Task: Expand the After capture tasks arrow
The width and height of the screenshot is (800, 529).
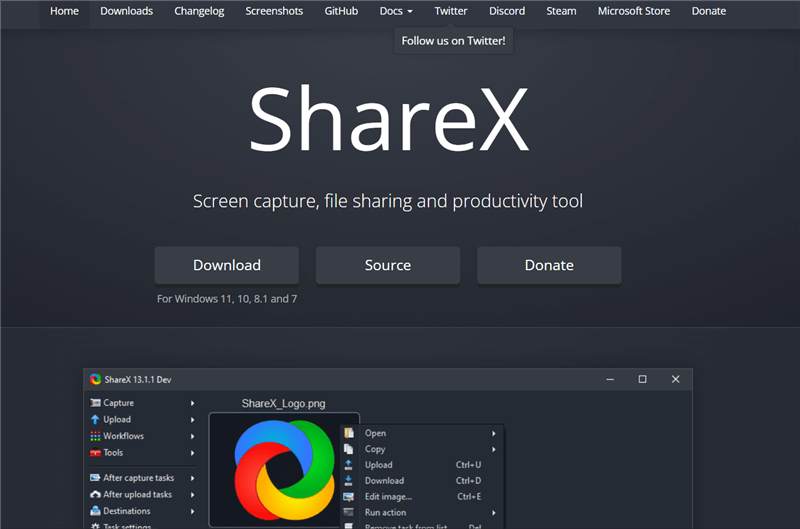Action: point(192,478)
